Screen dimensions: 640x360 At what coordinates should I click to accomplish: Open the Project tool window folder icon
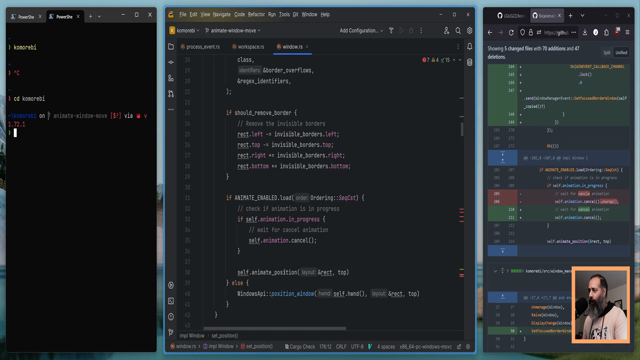(x=171, y=47)
